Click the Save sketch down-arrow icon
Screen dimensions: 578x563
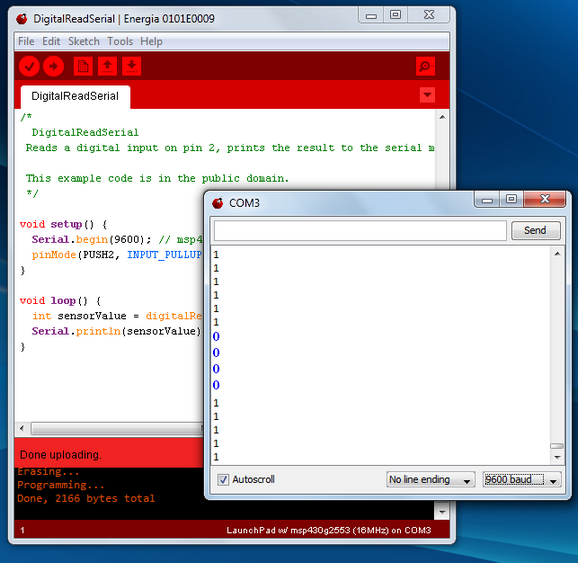[x=132, y=66]
